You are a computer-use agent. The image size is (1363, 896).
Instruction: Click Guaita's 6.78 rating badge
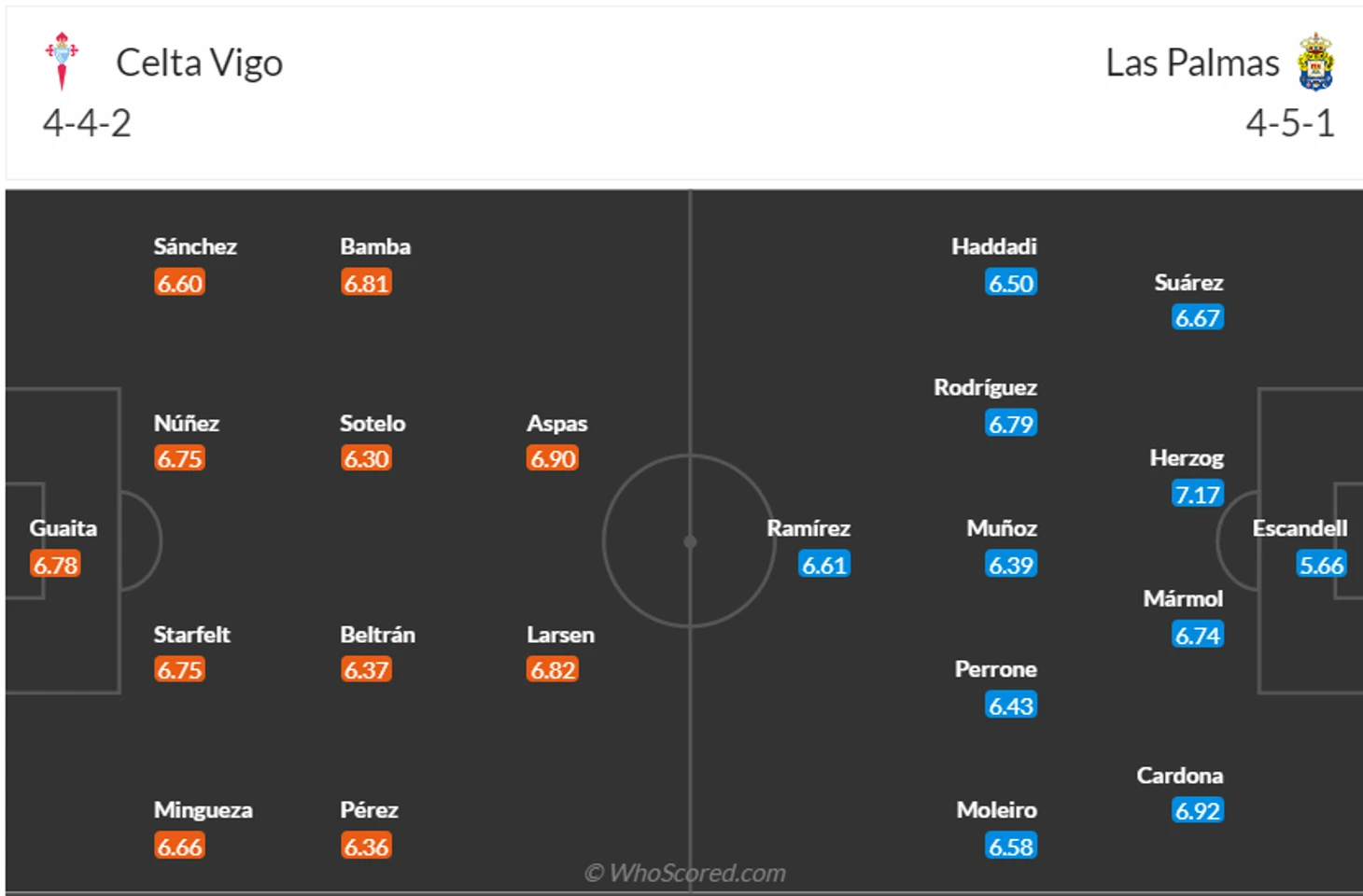[x=55, y=565]
